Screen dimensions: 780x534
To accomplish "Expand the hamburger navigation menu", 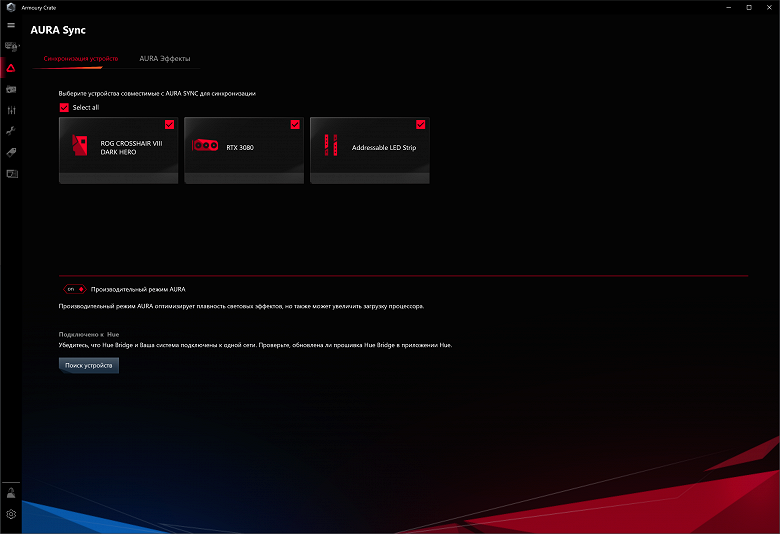I will pyautogui.click(x=11, y=25).
